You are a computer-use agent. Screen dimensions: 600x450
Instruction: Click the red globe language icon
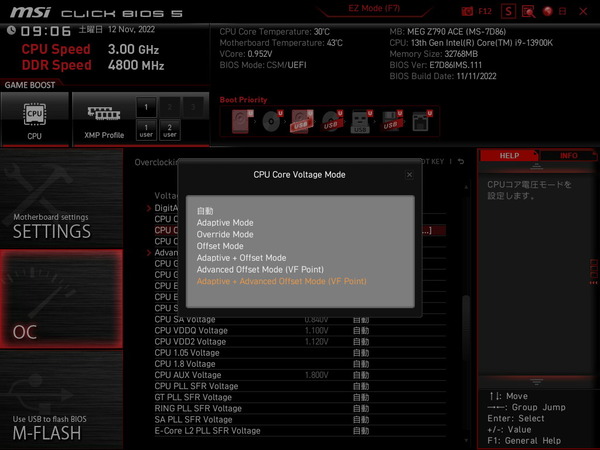coord(548,11)
